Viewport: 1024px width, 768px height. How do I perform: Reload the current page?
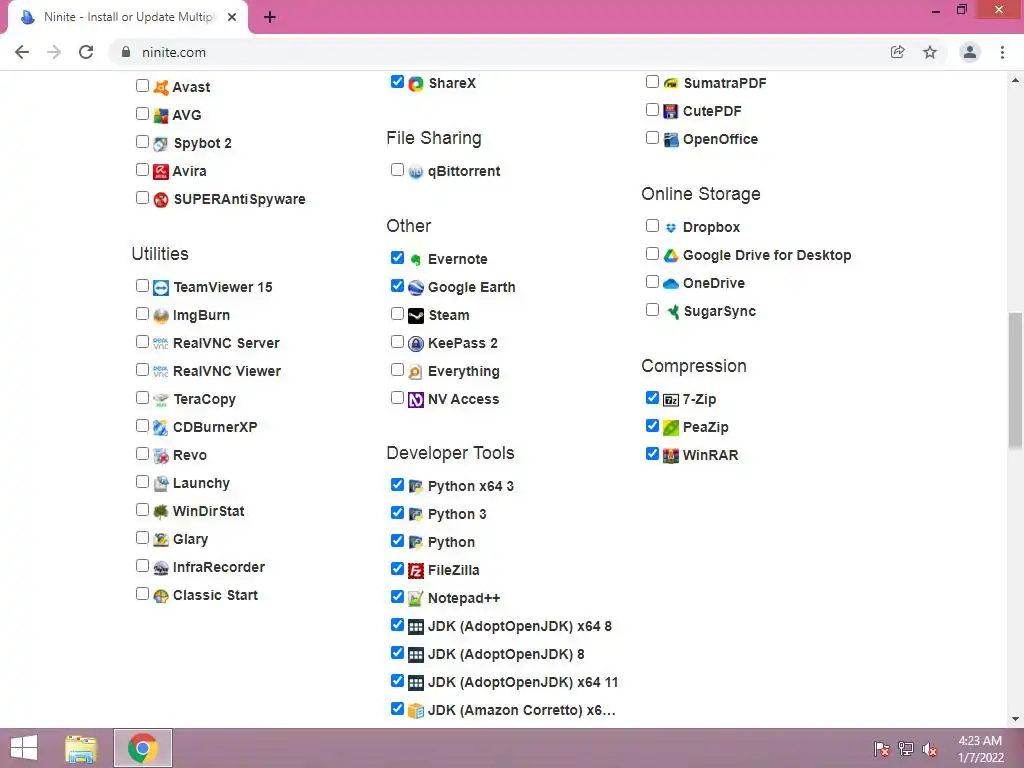tap(86, 52)
